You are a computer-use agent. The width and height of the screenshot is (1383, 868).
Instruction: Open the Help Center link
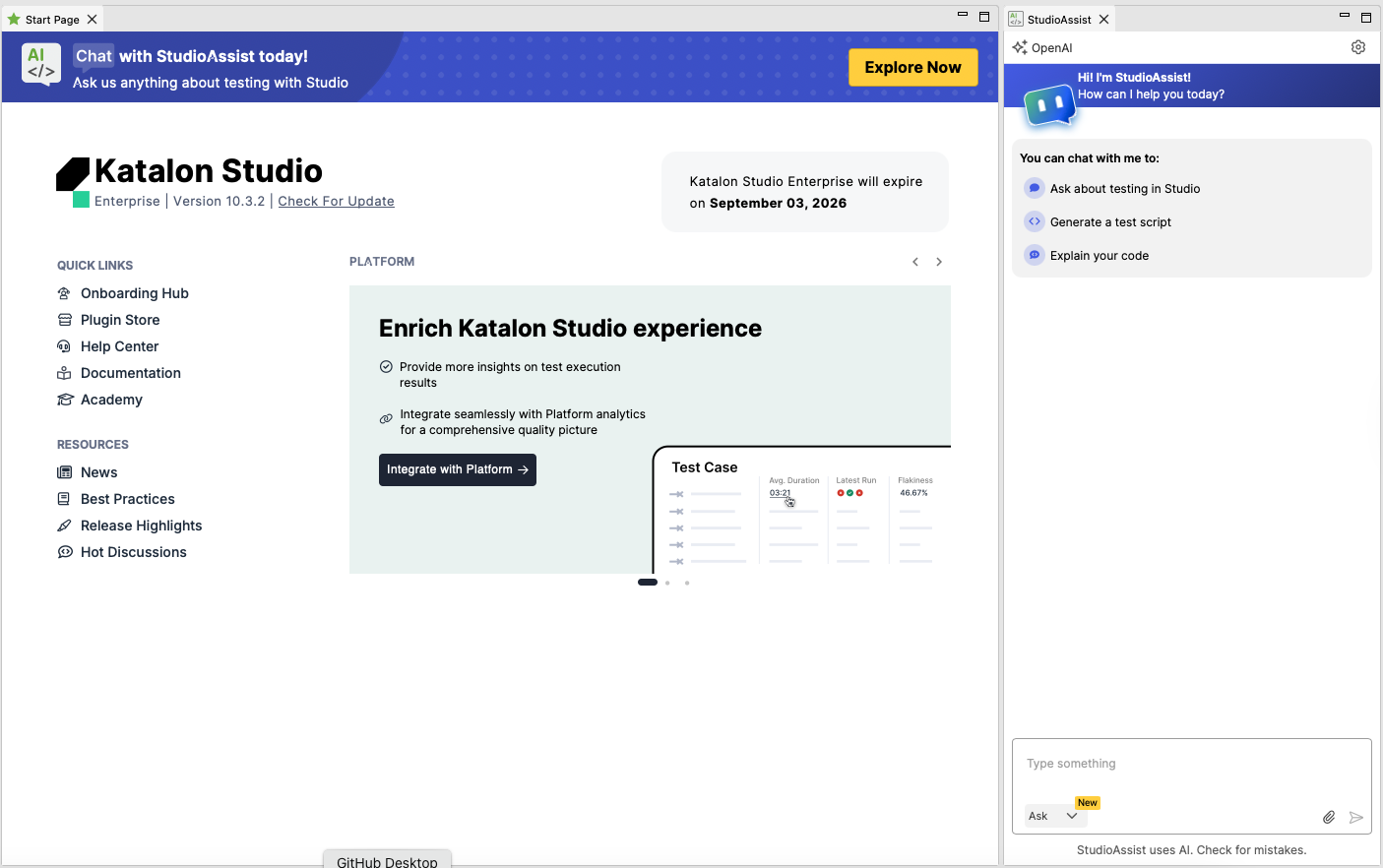(x=120, y=346)
